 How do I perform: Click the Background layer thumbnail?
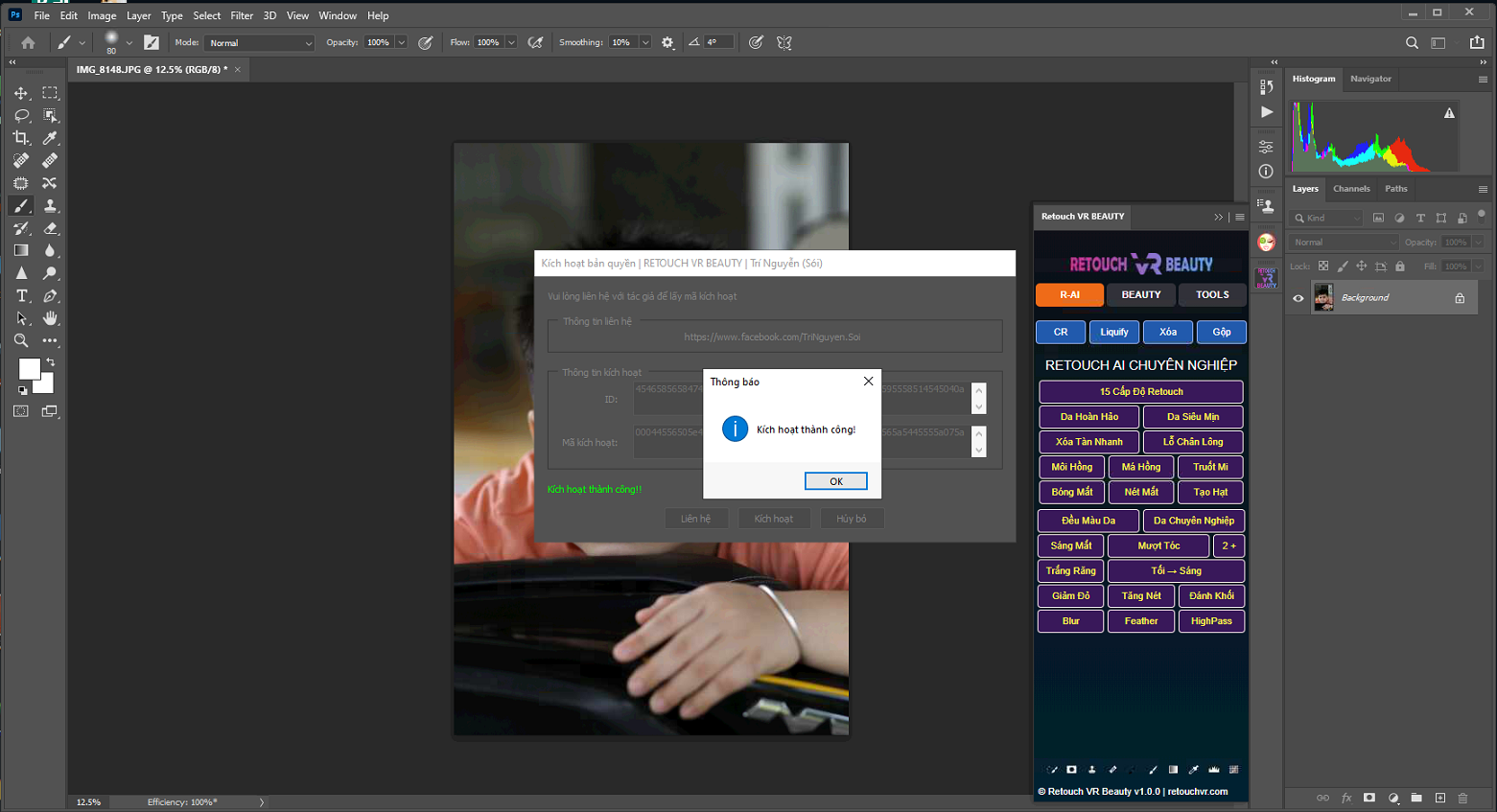coord(1323,298)
